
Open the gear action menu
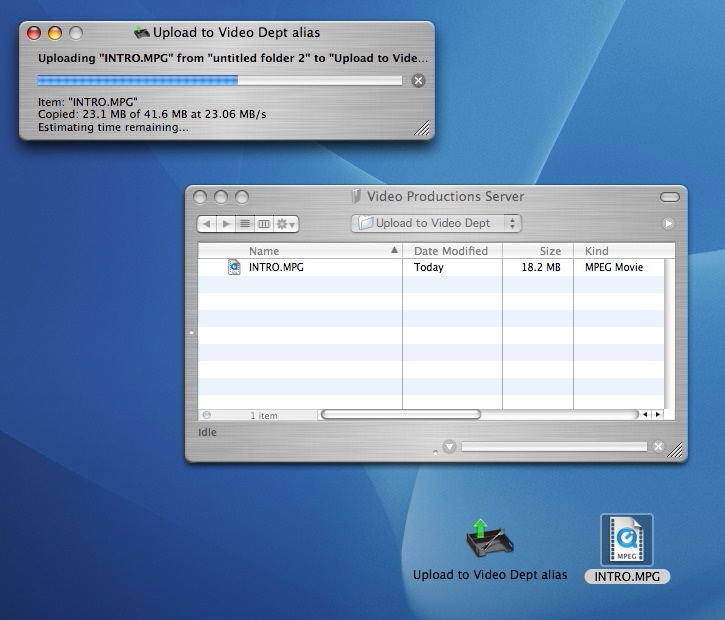point(286,224)
